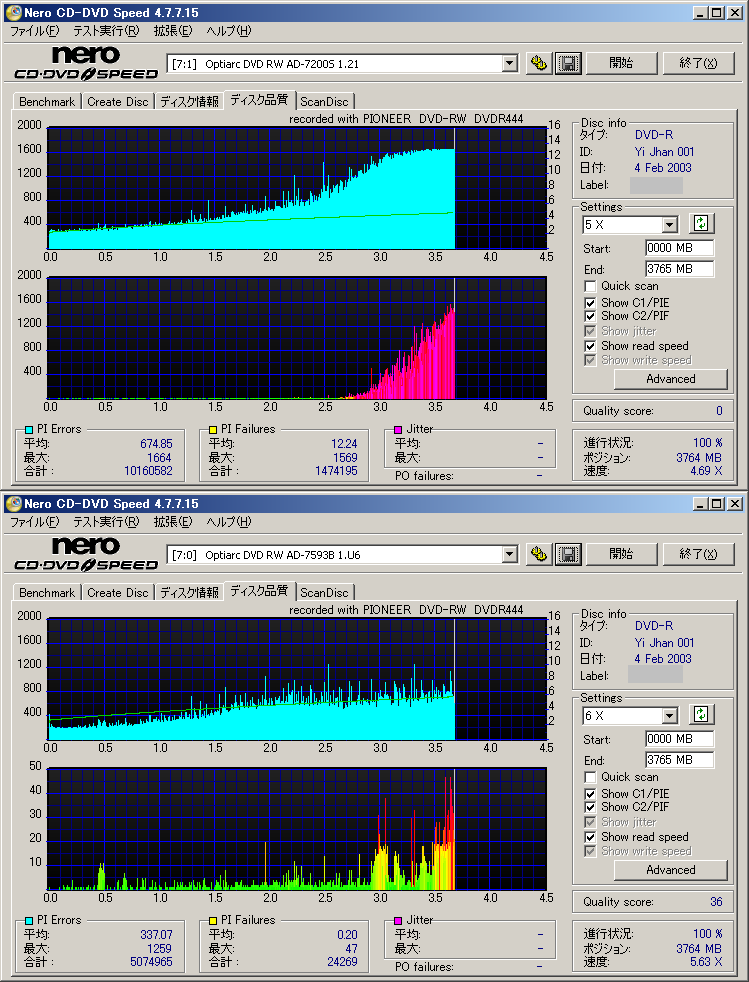Click magenta Jitter swatch in lower window
Screen dimensions: 749x982
(x=398, y=921)
